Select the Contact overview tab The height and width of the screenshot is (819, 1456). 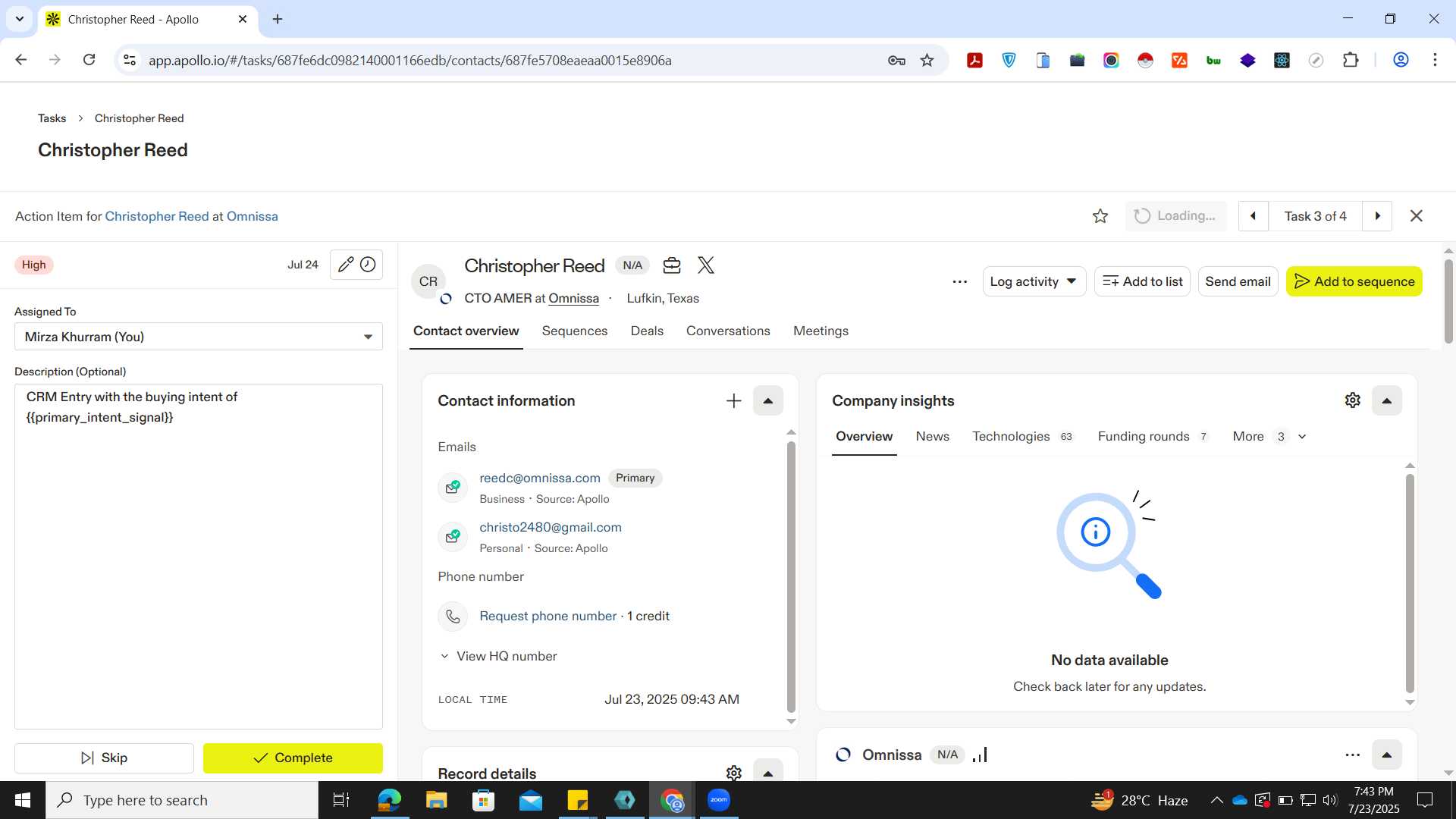(x=466, y=331)
